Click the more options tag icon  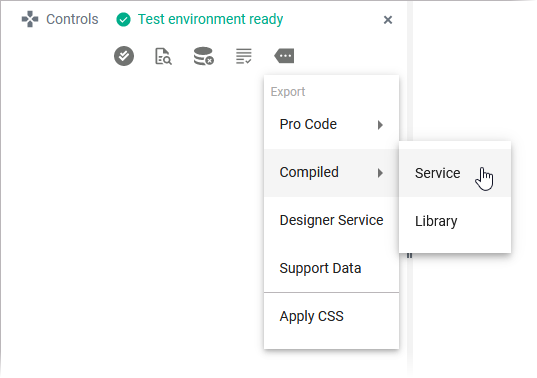click(284, 56)
